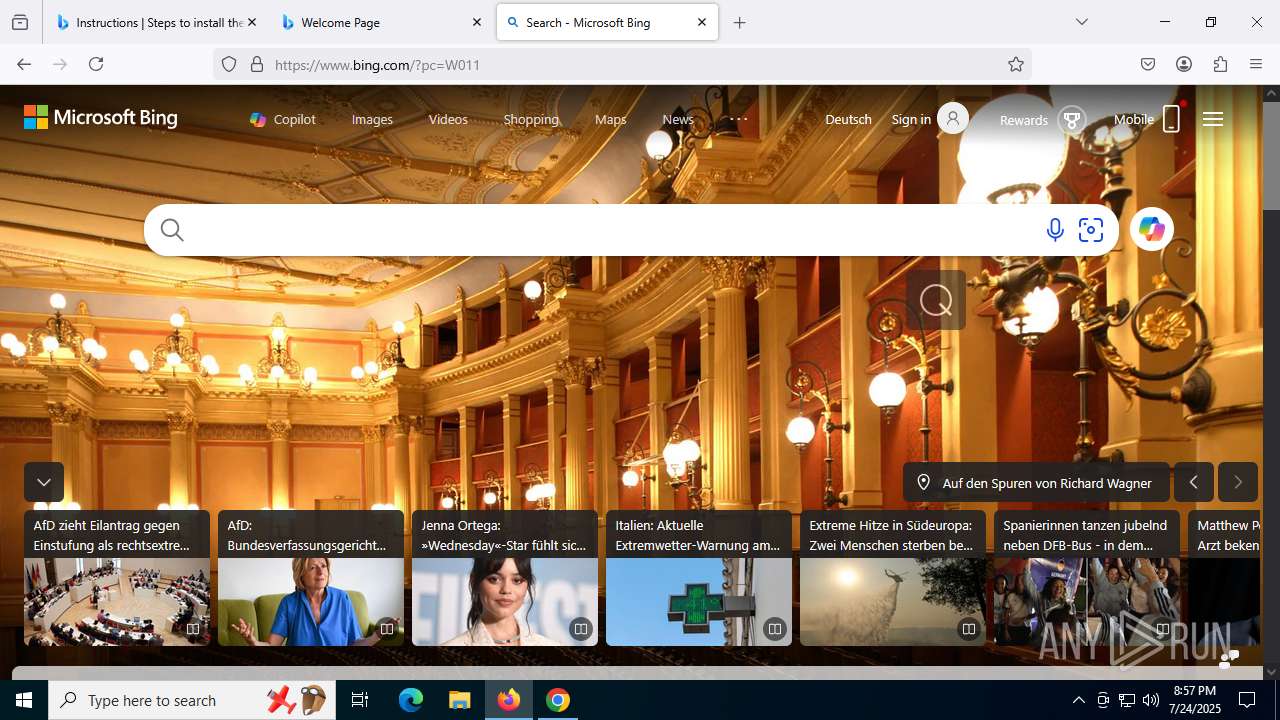This screenshot has height=720, width=1280.
Task: Open a new browser tab
Action: point(739,22)
